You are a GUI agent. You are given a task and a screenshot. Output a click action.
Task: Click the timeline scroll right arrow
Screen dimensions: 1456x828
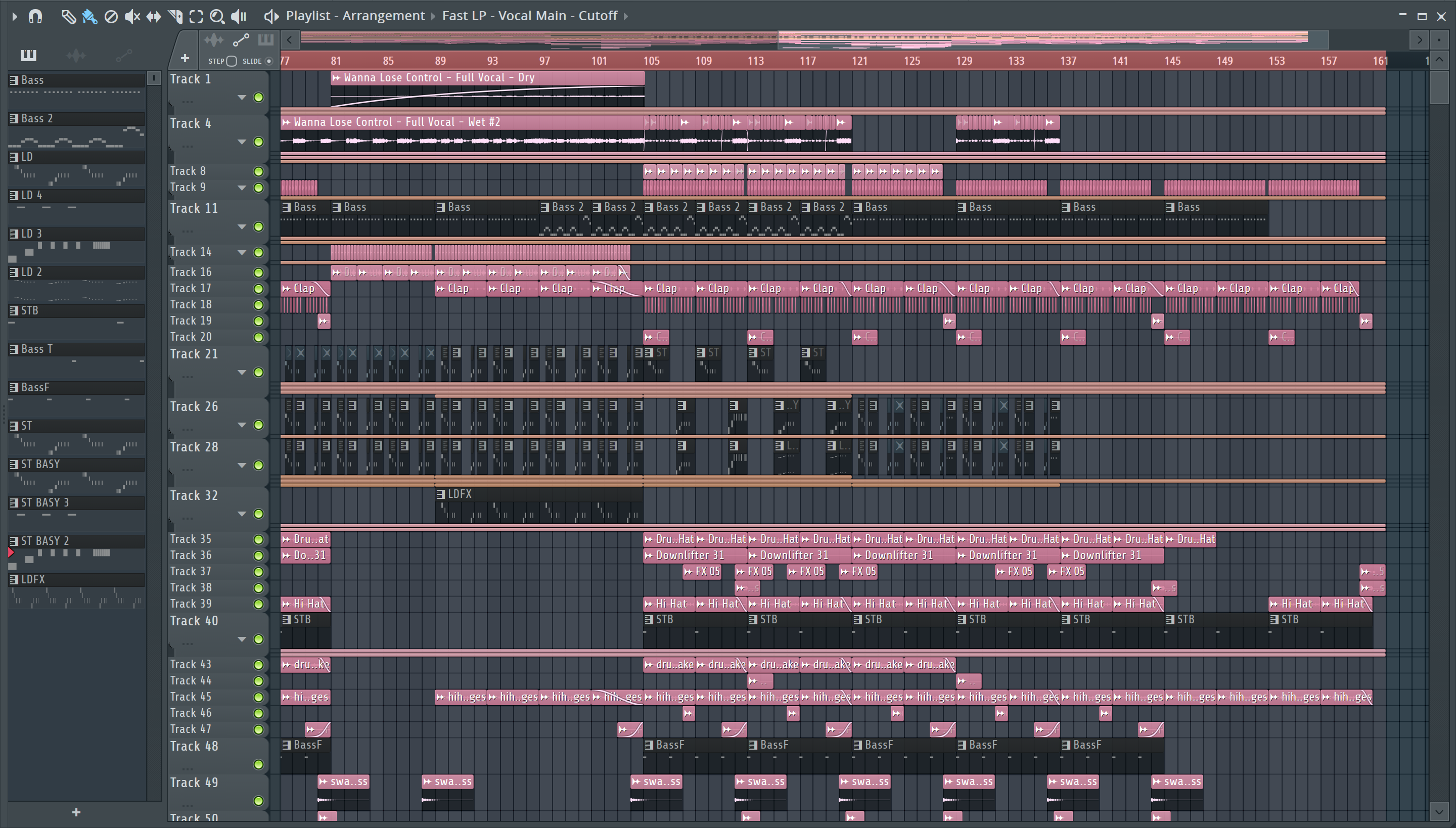click(x=1420, y=40)
